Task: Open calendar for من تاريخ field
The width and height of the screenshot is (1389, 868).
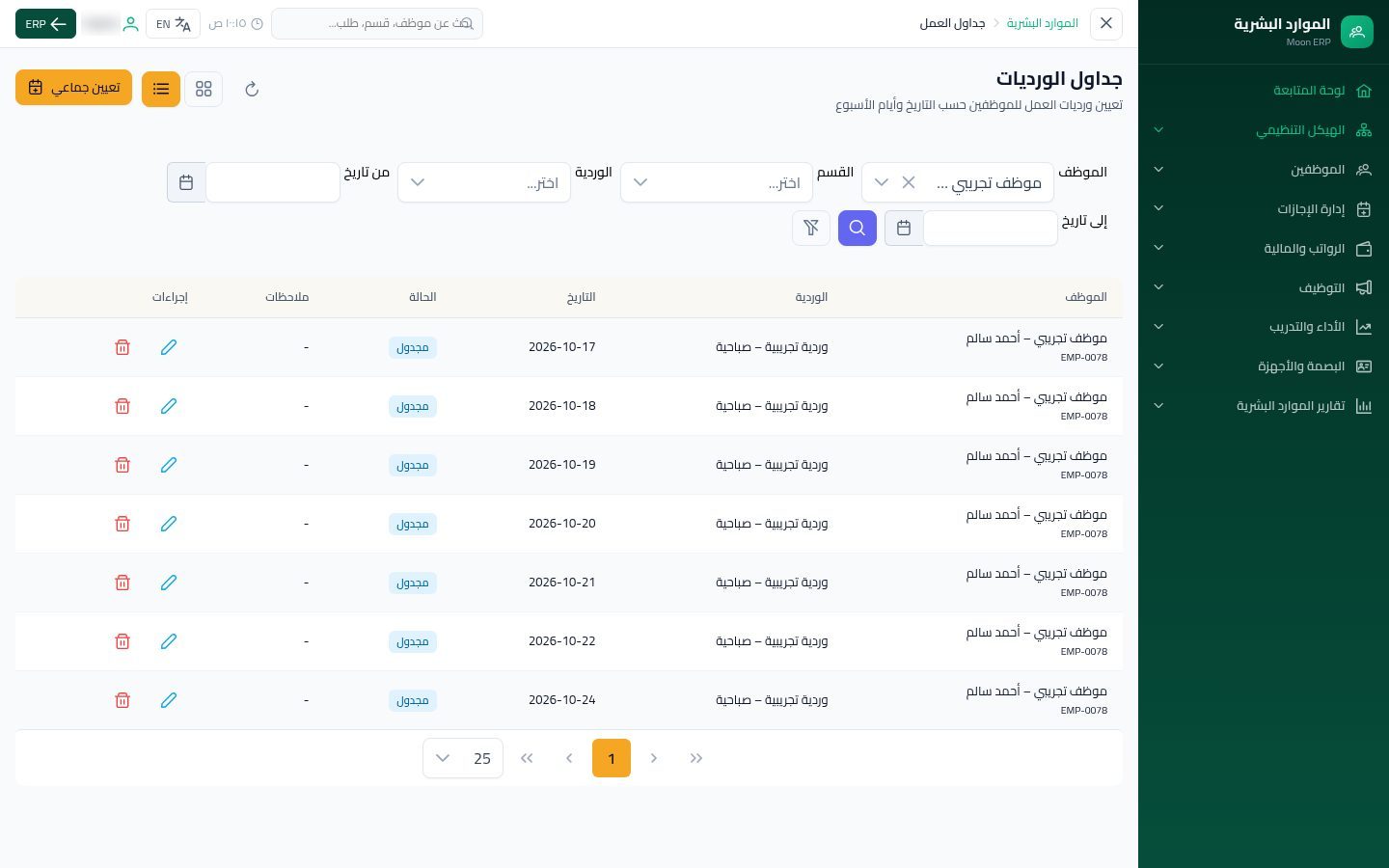Action: click(x=186, y=182)
